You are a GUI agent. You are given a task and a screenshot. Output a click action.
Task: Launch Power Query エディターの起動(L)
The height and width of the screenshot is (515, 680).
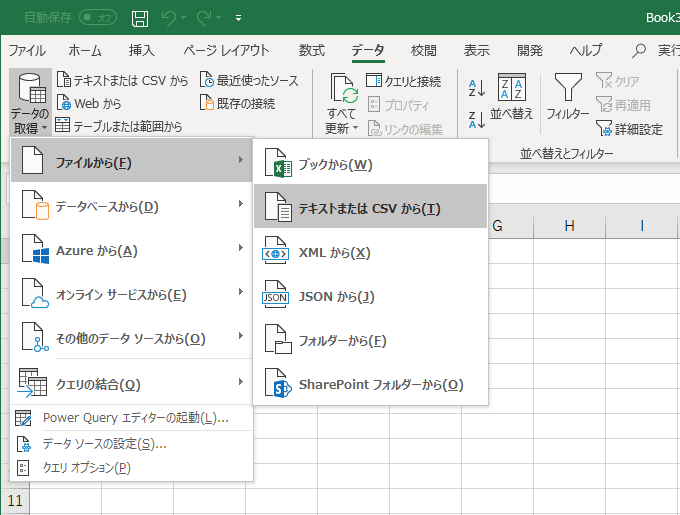coord(131,418)
